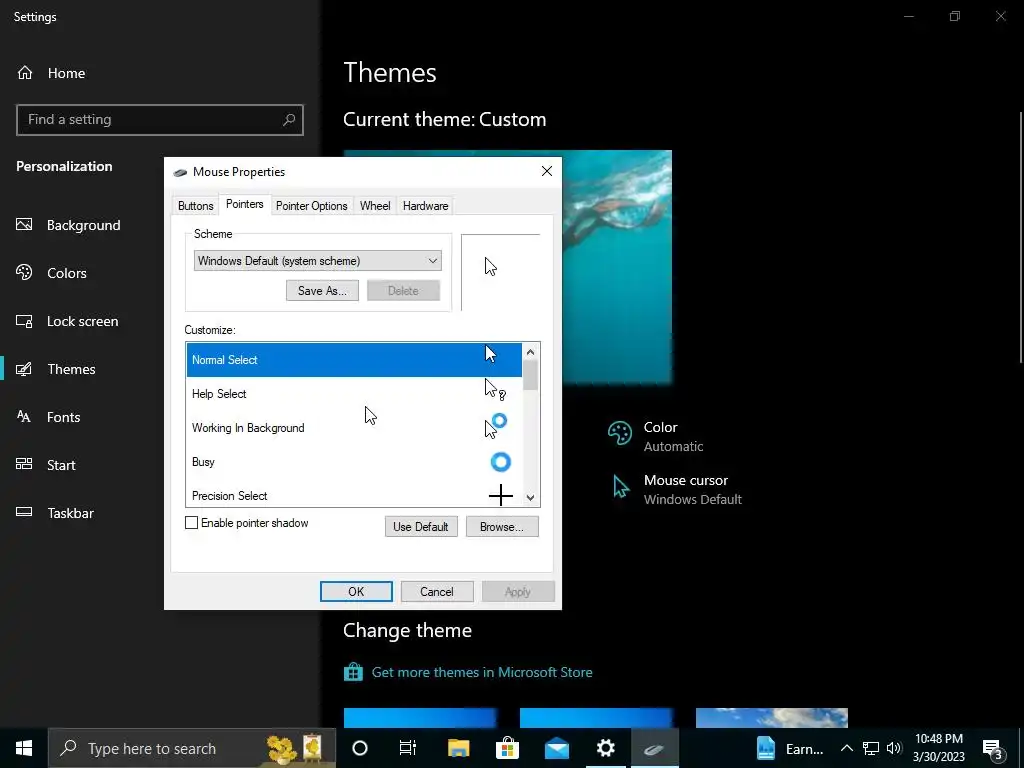The width and height of the screenshot is (1024, 768).
Task: Confirm with the OK button
Action: pyautogui.click(x=356, y=592)
